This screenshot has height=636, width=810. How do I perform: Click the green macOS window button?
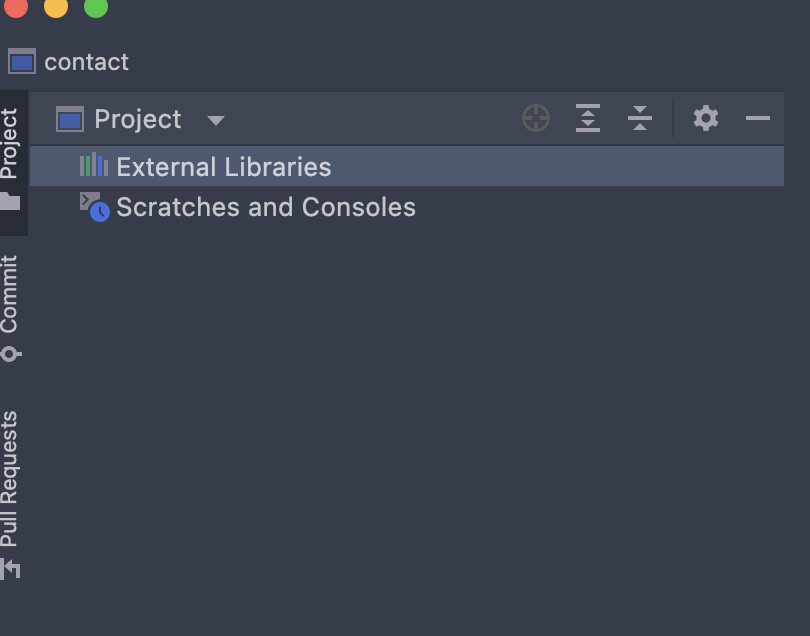[x=96, y=6]
